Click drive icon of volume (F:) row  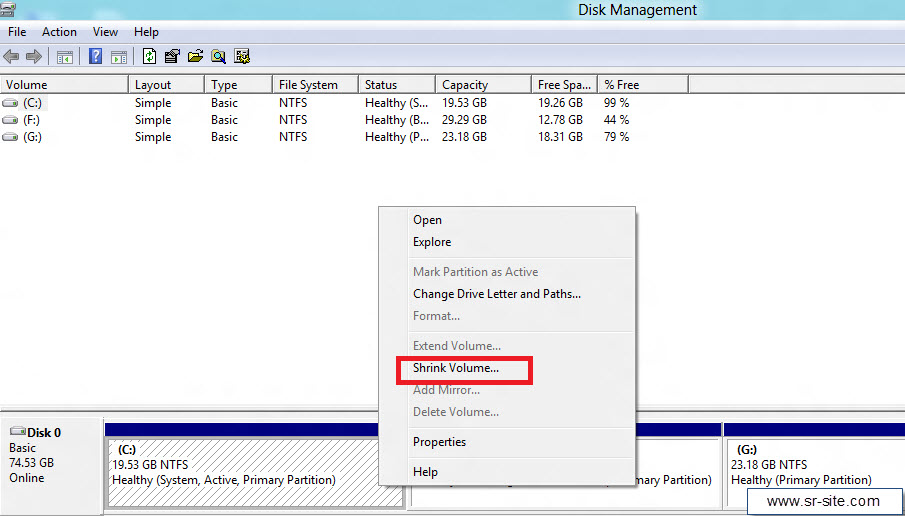(x=10, y=120)
